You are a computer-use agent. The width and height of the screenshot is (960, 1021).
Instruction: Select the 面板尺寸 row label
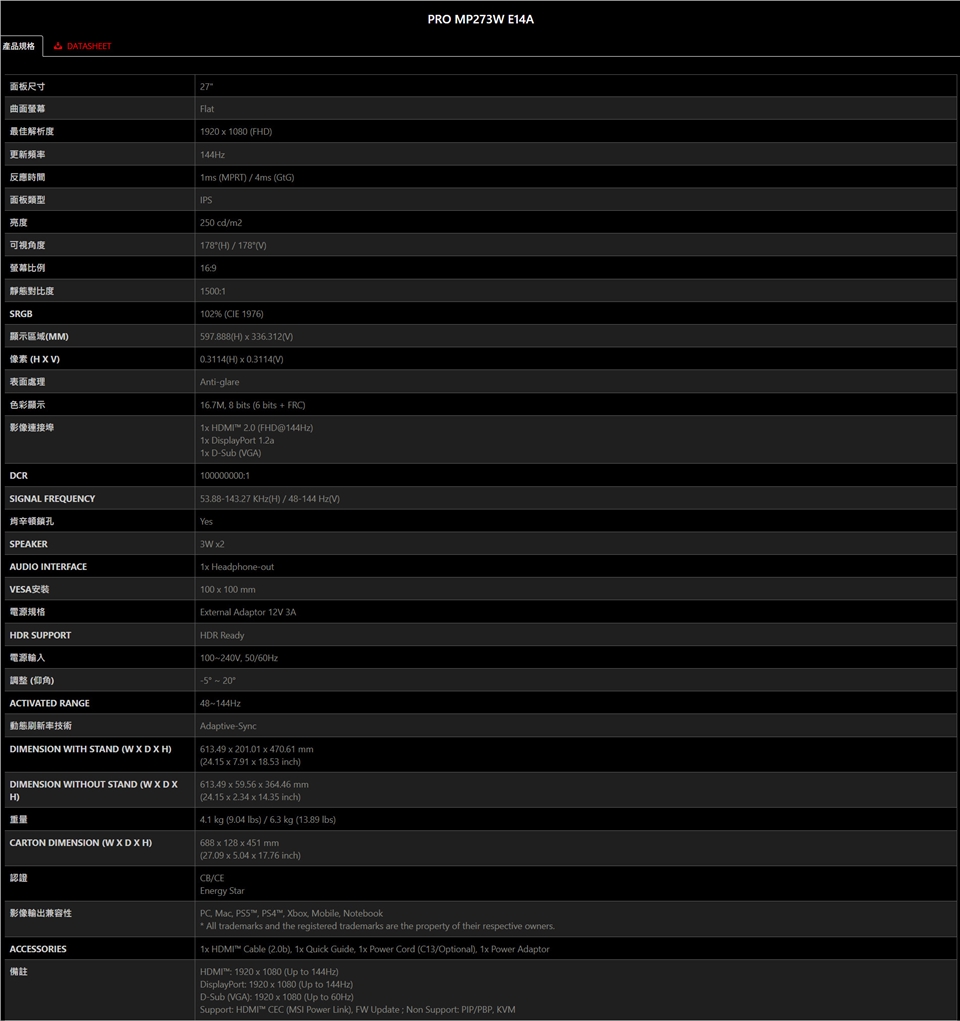(x=27, y=87)
